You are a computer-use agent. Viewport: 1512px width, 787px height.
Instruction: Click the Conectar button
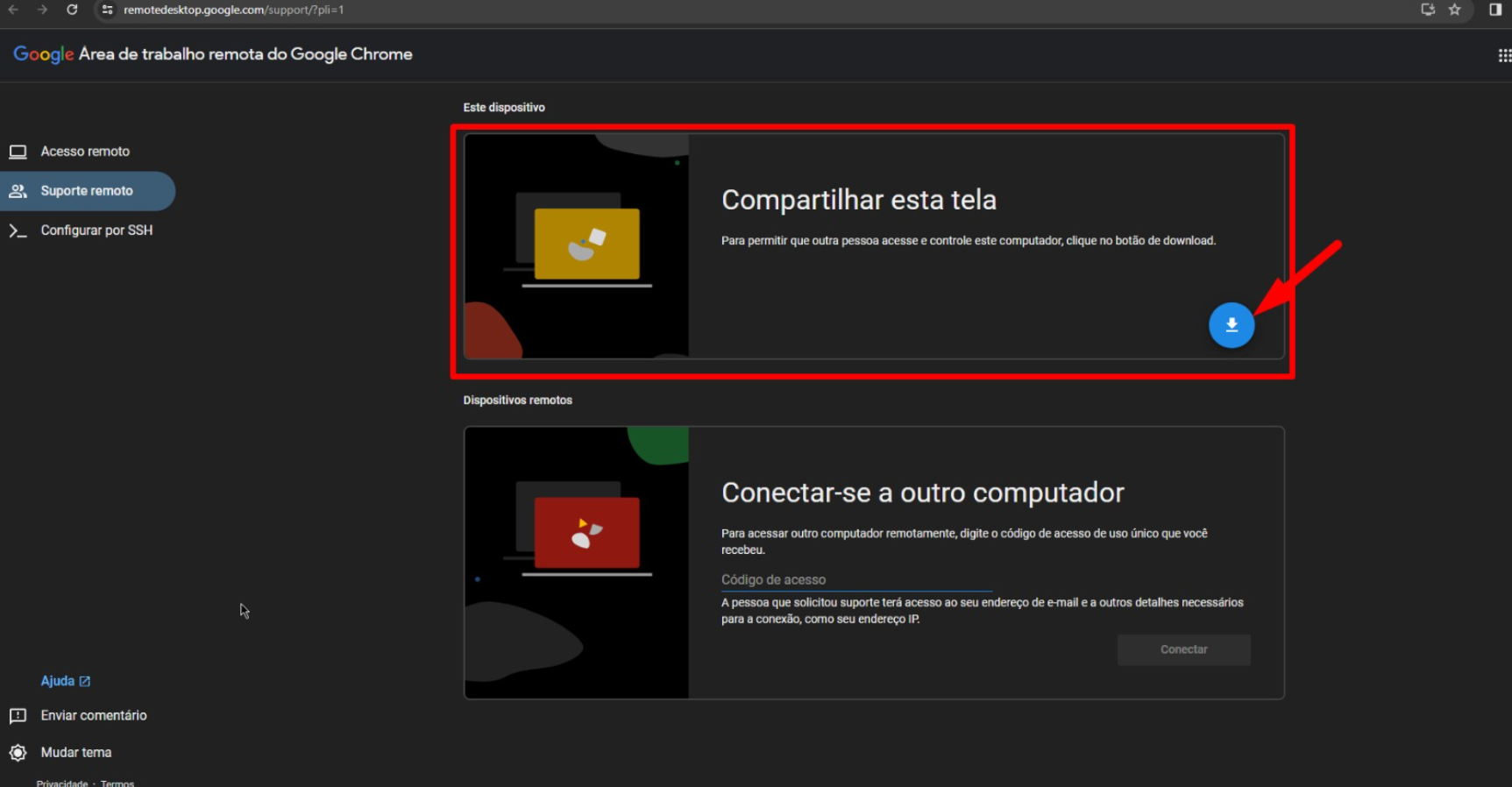tap(1183, 649)
